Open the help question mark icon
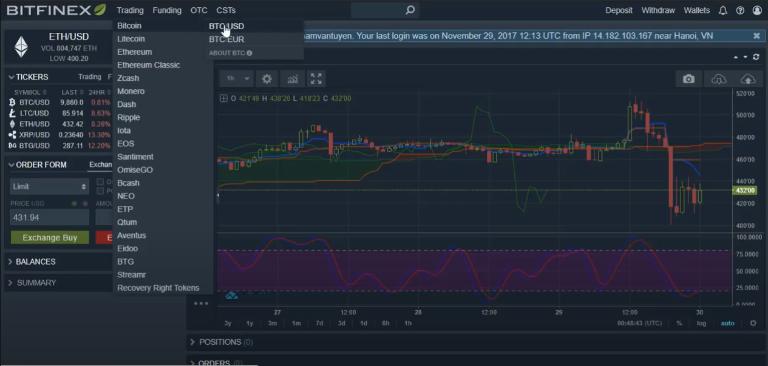 coord(740,10)
